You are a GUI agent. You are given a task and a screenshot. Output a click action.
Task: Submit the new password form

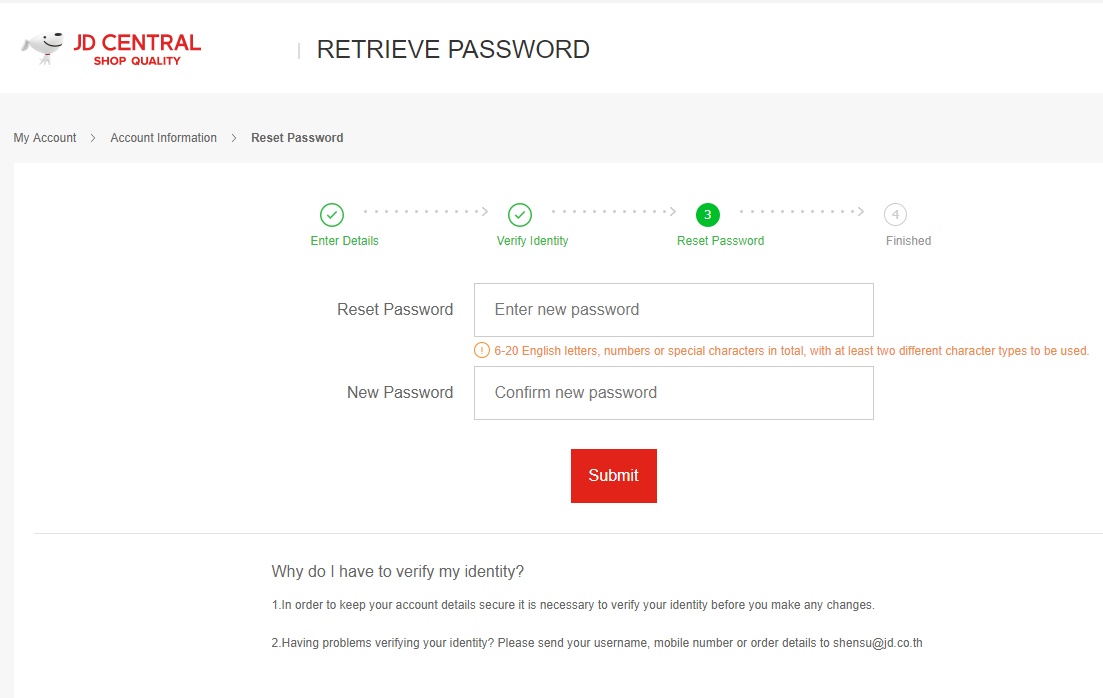[613, 476]
